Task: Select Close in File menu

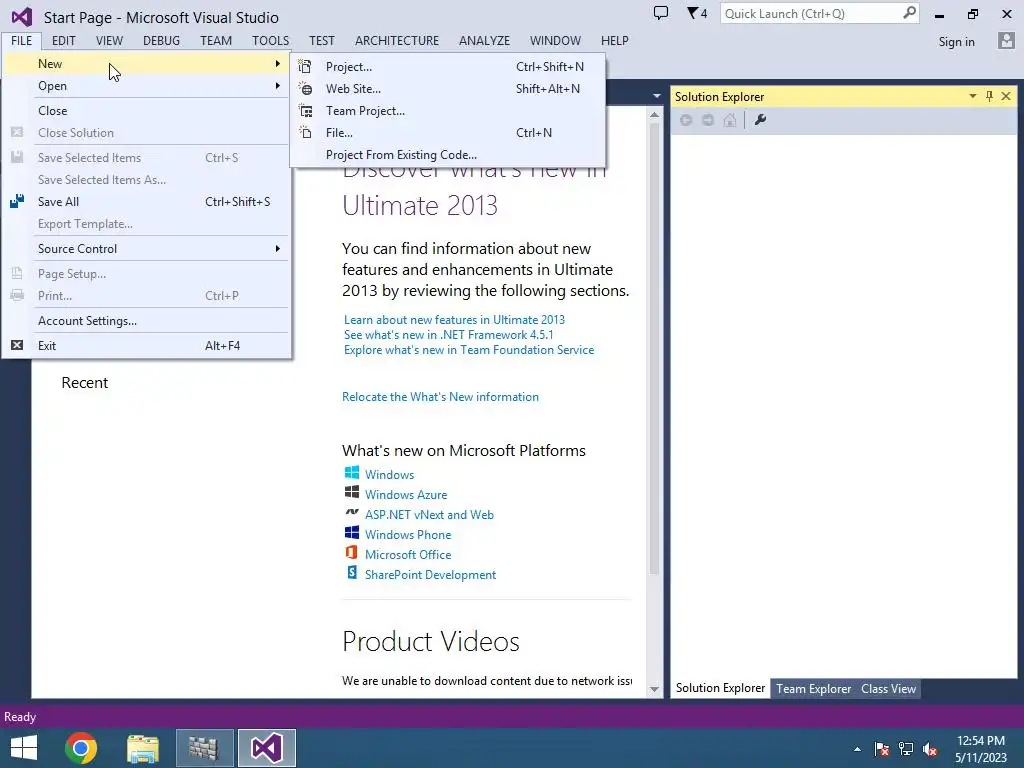Action: [x=147, y=110]
